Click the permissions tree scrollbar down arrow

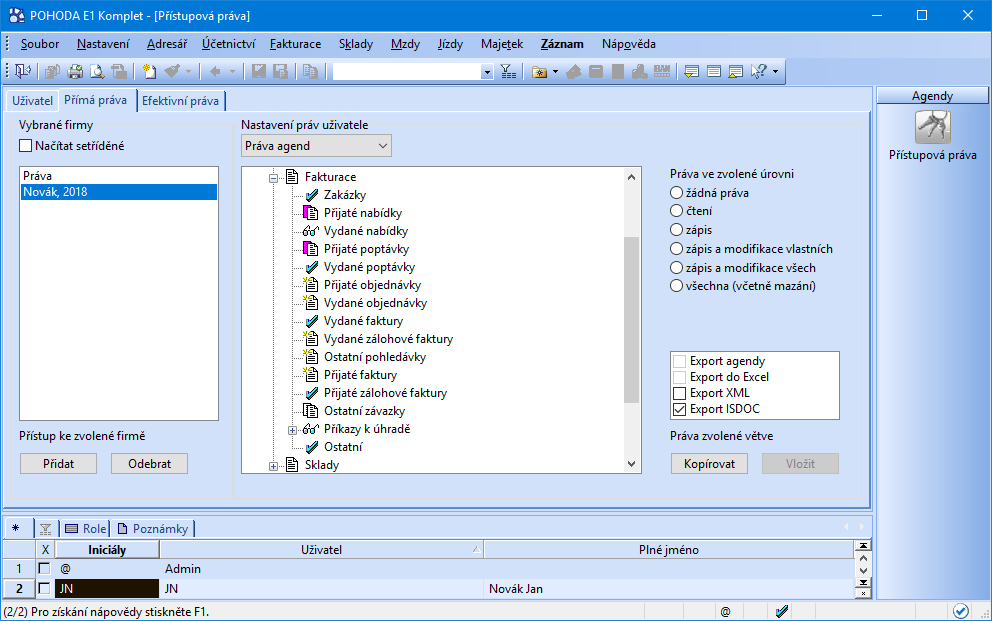point(631,464)
